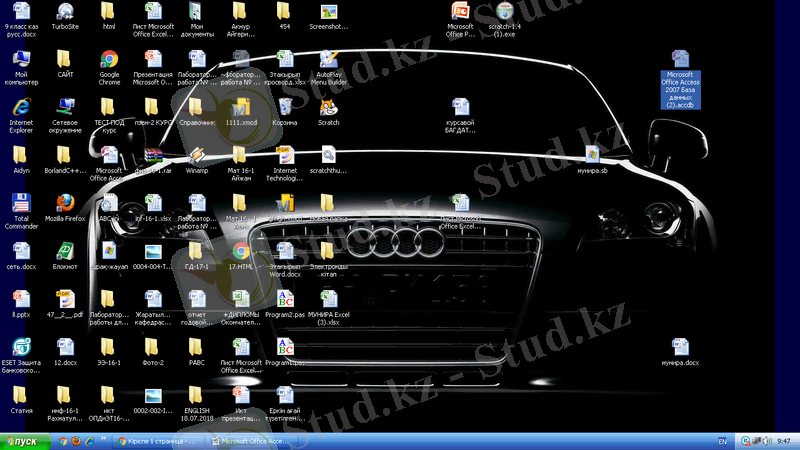Open the САЙТ folder
The height and width of the screenshot is (450, 800).
pyautogui.click(x=65, y=59)
